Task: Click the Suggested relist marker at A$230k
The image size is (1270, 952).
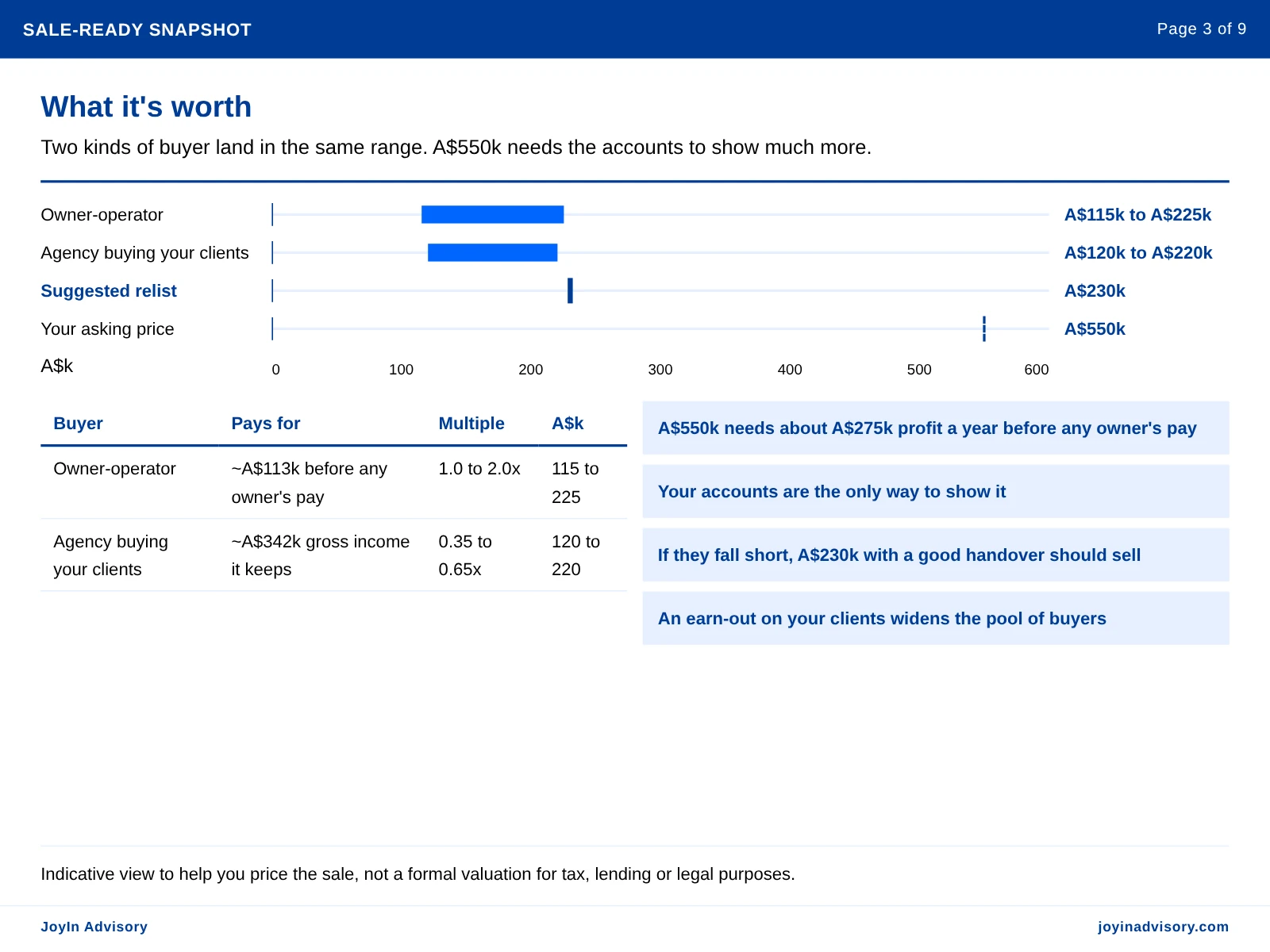Action: (570, 290)
